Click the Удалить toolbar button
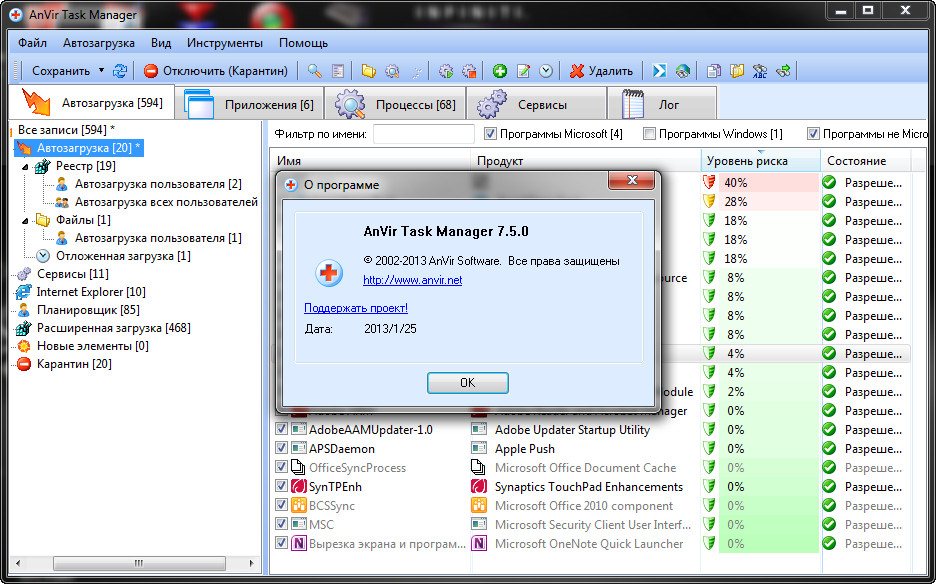936x584 pixels. click(601, 71)
